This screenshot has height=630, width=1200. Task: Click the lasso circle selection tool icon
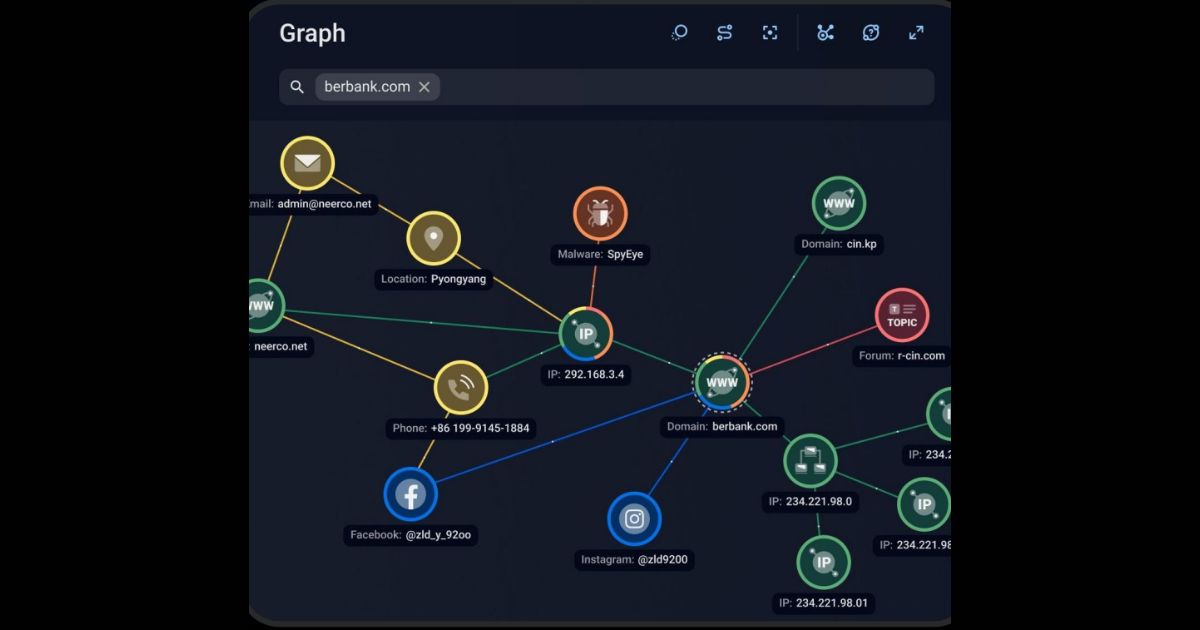679,33
